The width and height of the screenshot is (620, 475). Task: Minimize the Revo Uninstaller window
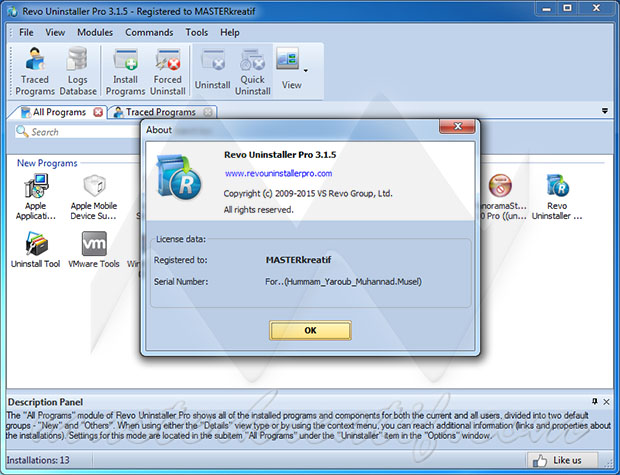pyautogui.click(x=547, y=9)
